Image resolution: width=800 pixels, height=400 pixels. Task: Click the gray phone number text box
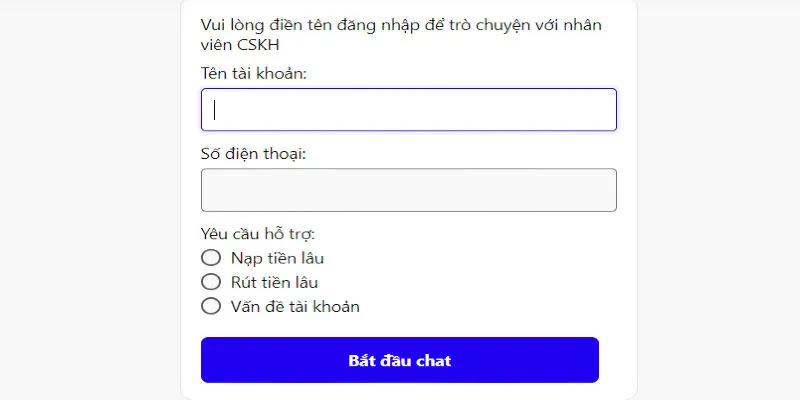408,190
